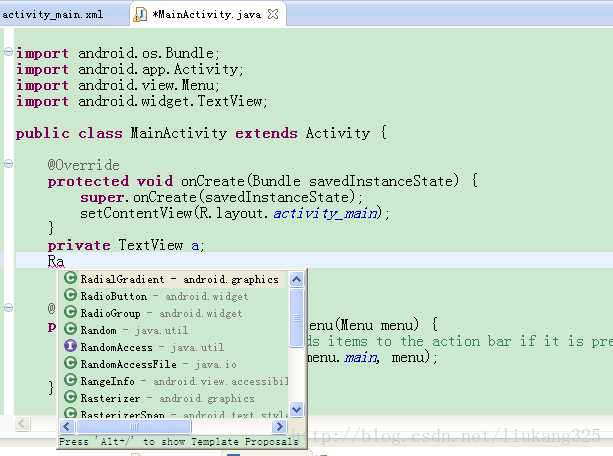The image size is (613, 456).
Task: Switch to the activity_main.xml tab
Action: coord(53,15)
